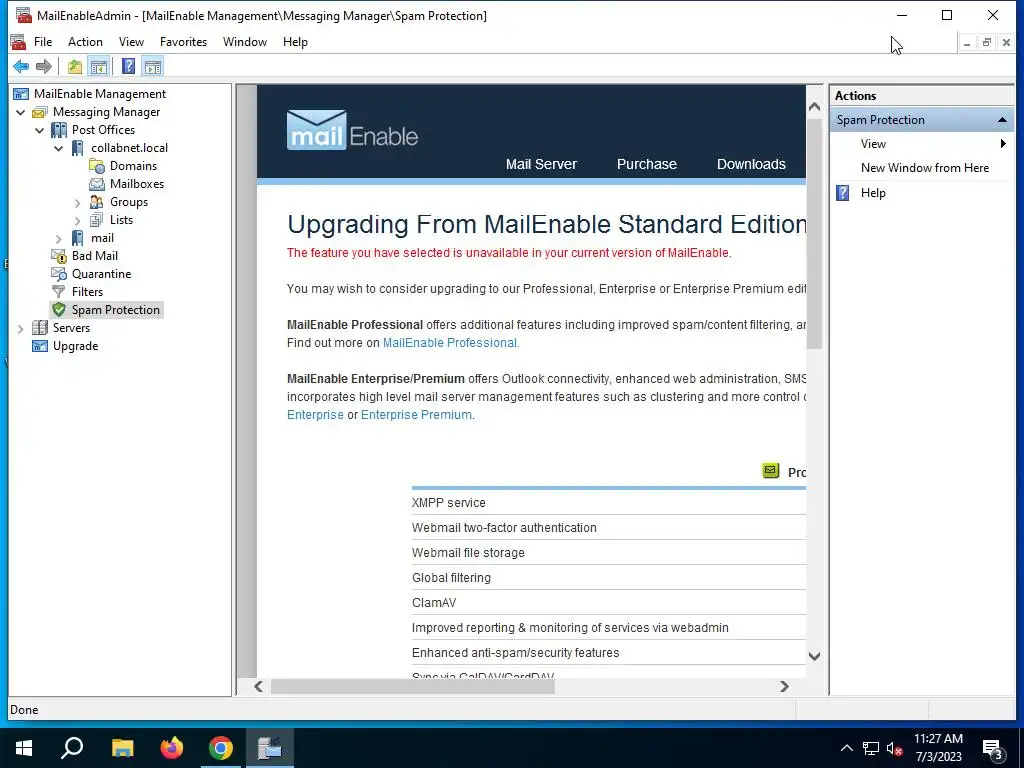Click the blue Help toolbar icon
The width and height of the screenshot is (1024, 768).
(129, 66)
